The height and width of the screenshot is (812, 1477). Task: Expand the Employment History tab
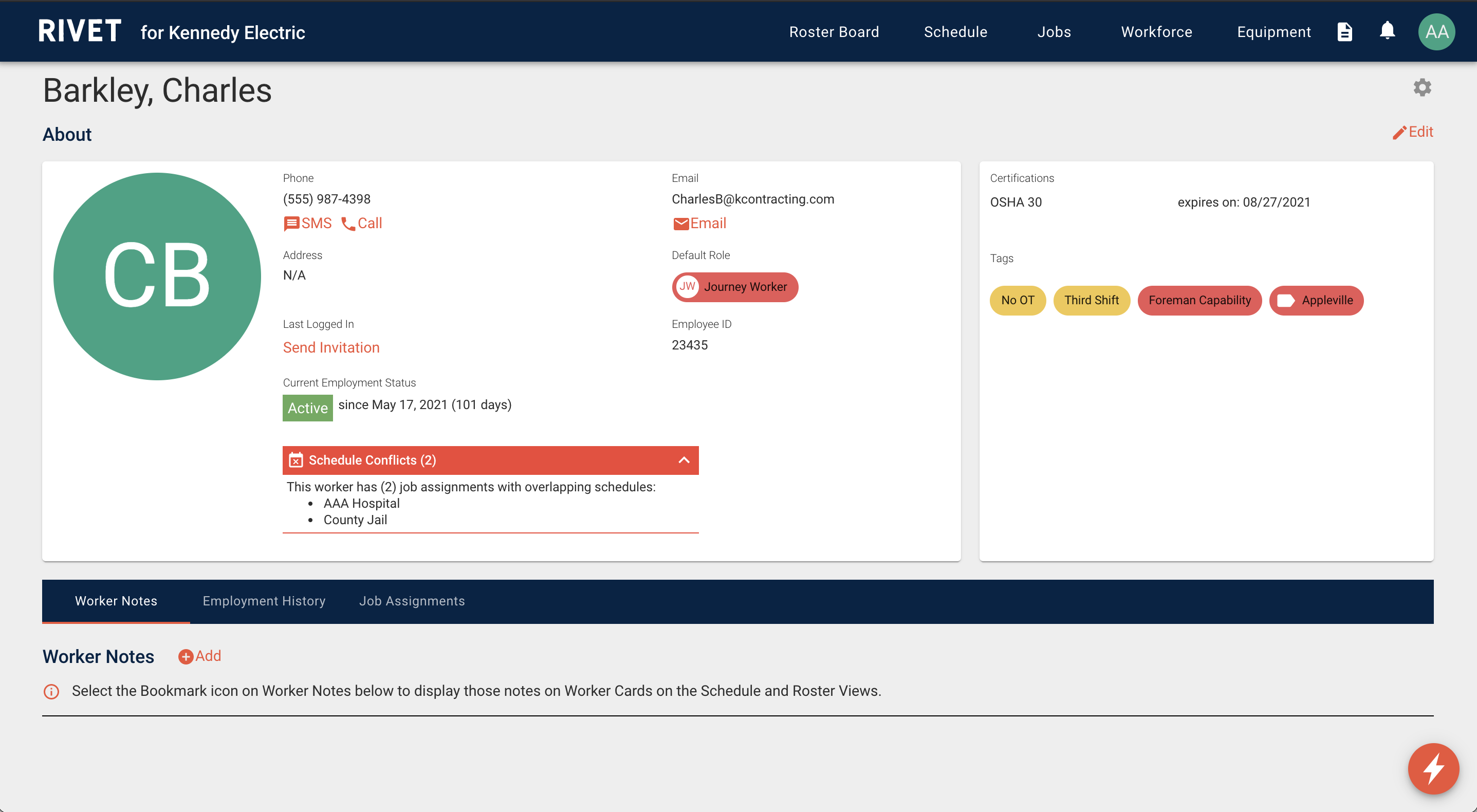click(264, 600)
